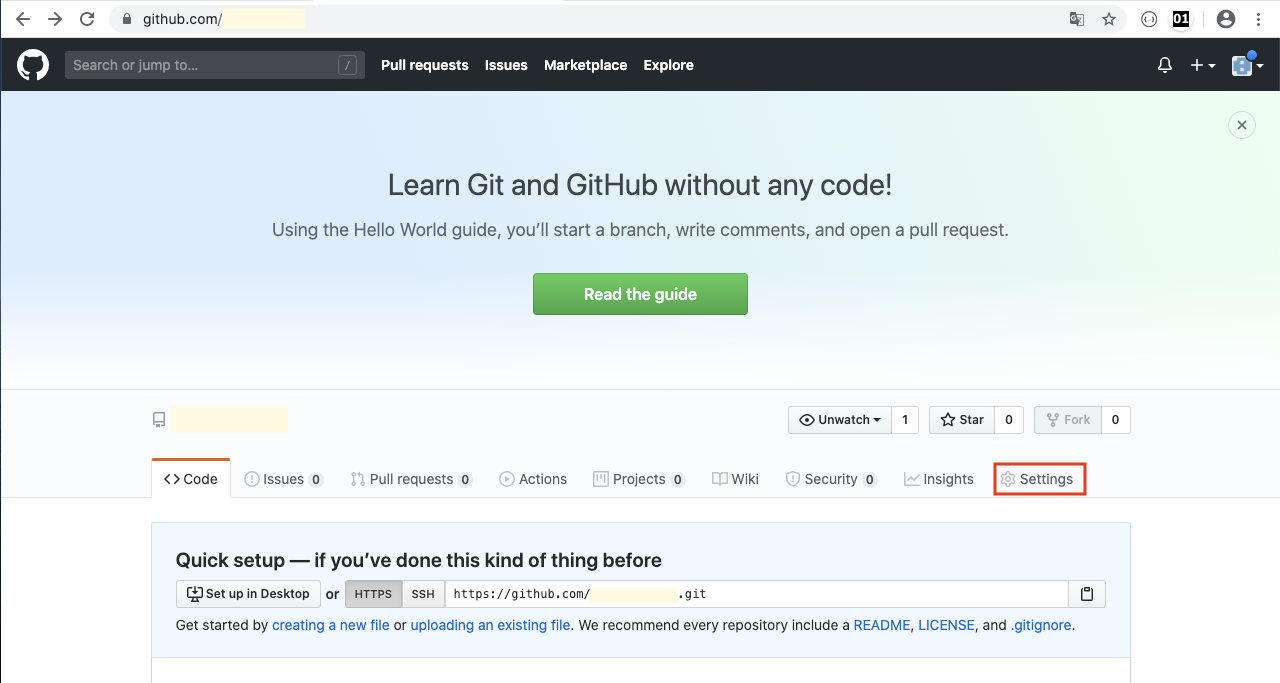The width and height of the screenshot is (1280, 683).
Task: Go back with browser back arrow
Action: point(23,19)
